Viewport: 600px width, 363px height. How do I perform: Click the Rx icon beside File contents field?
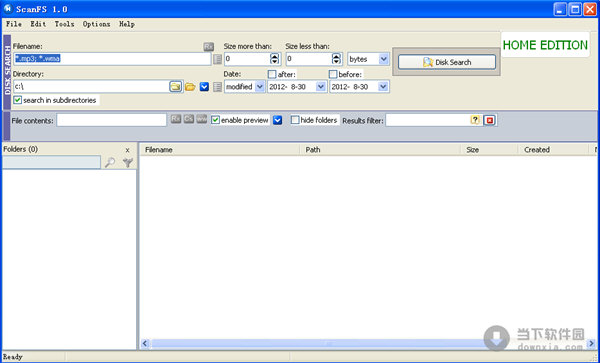(x=176, y=119)
